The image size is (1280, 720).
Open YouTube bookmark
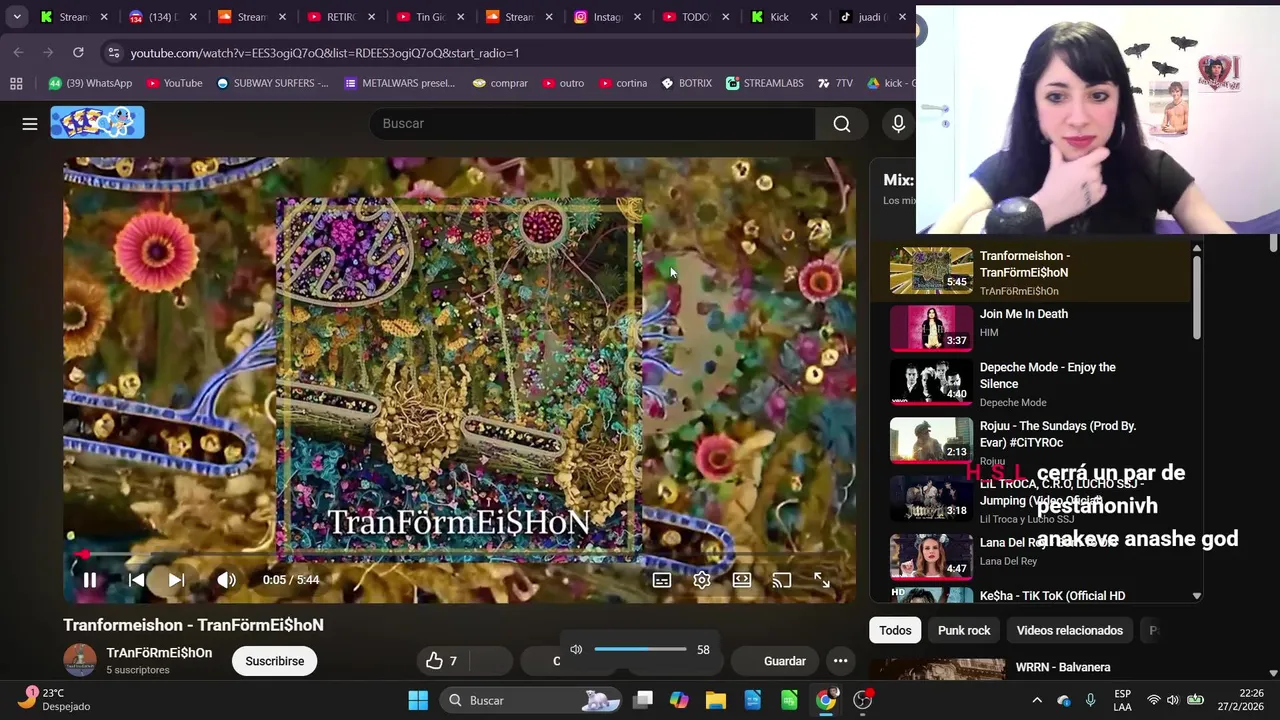pyautogui.click(x=174, y=83)
